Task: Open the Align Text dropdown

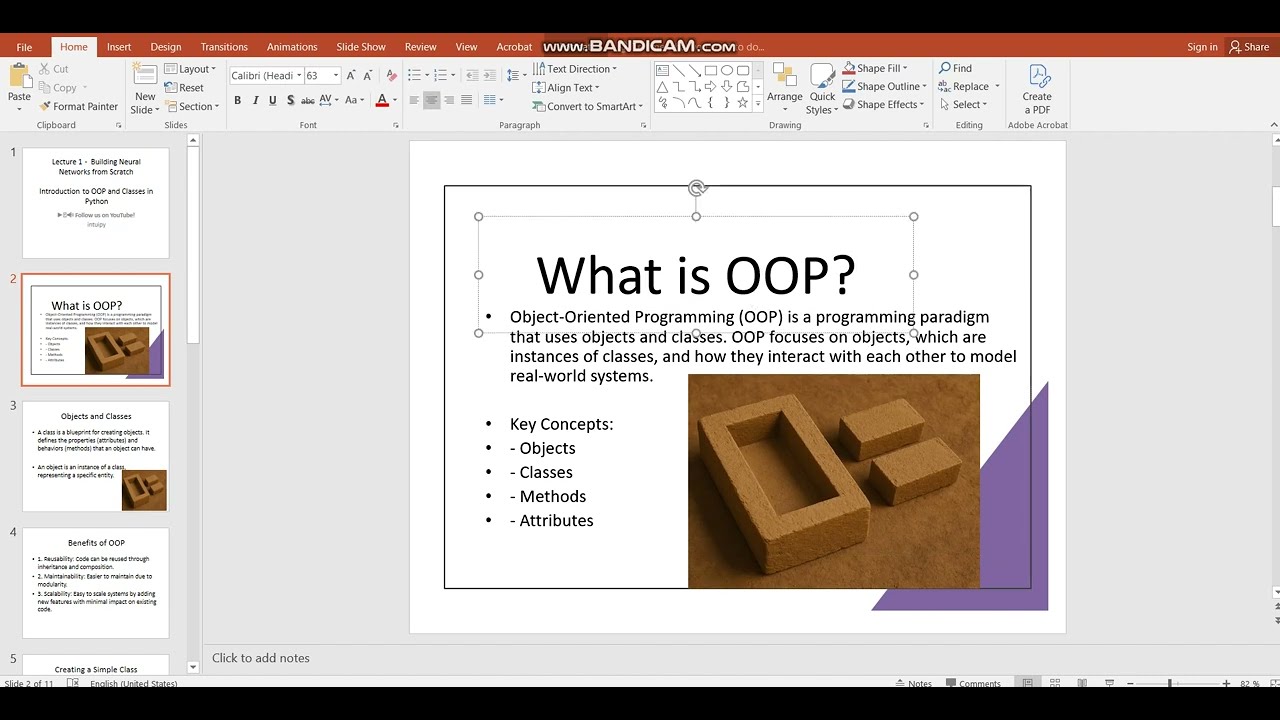Action: (566, 88)
